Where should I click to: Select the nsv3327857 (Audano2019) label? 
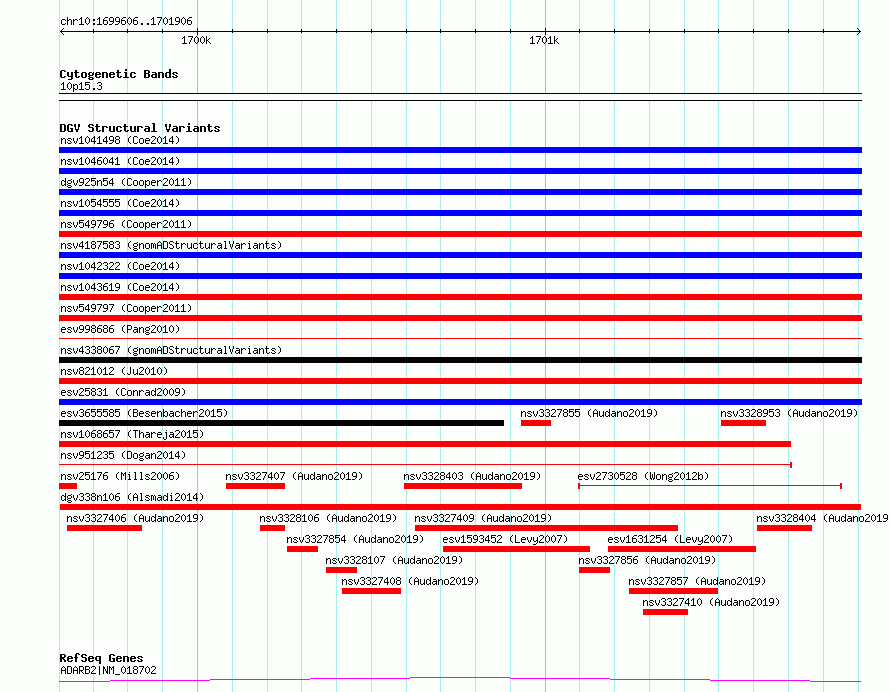click(x=697, y=581)
